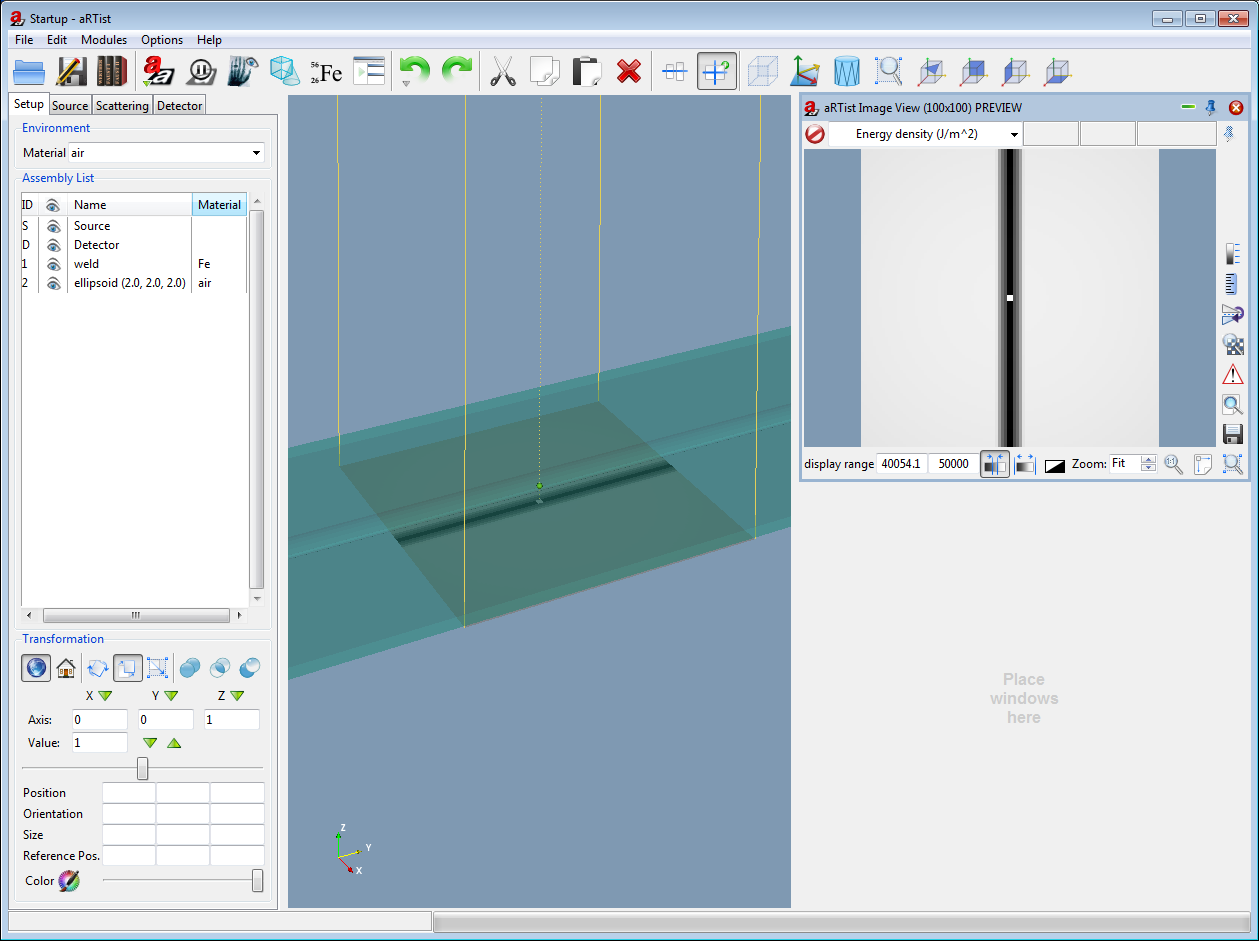Select the second cube view preset
Viewport: 1259px width, 941px height.
click(x=973, y=72)
